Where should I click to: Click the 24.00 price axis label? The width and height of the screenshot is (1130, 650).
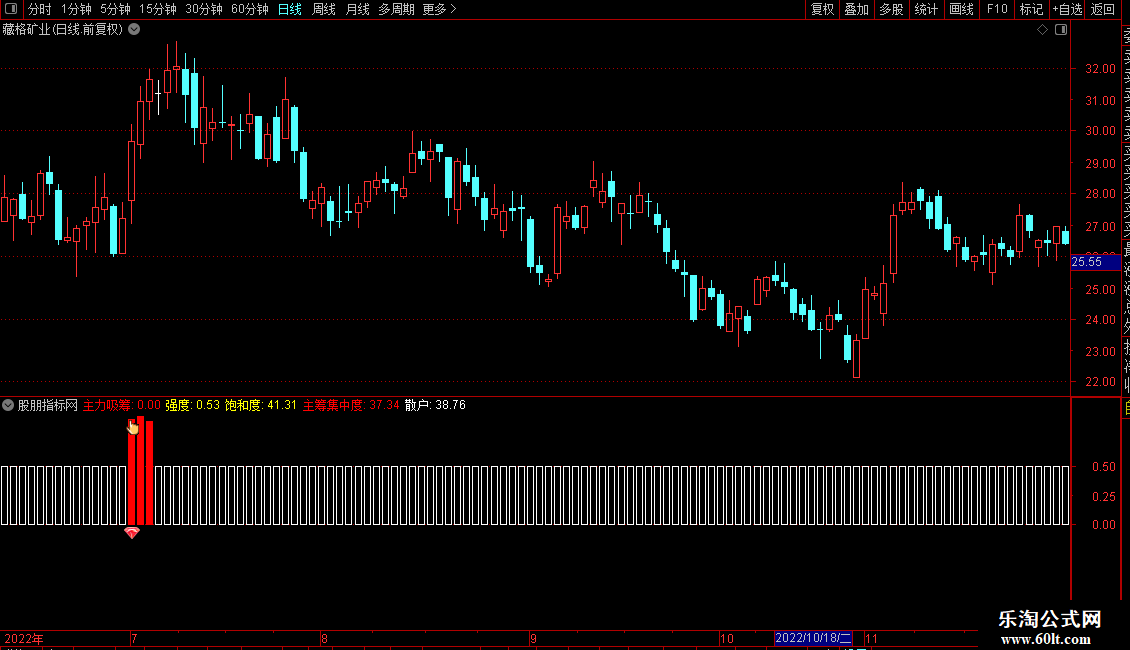click(x=1100, y=319)
